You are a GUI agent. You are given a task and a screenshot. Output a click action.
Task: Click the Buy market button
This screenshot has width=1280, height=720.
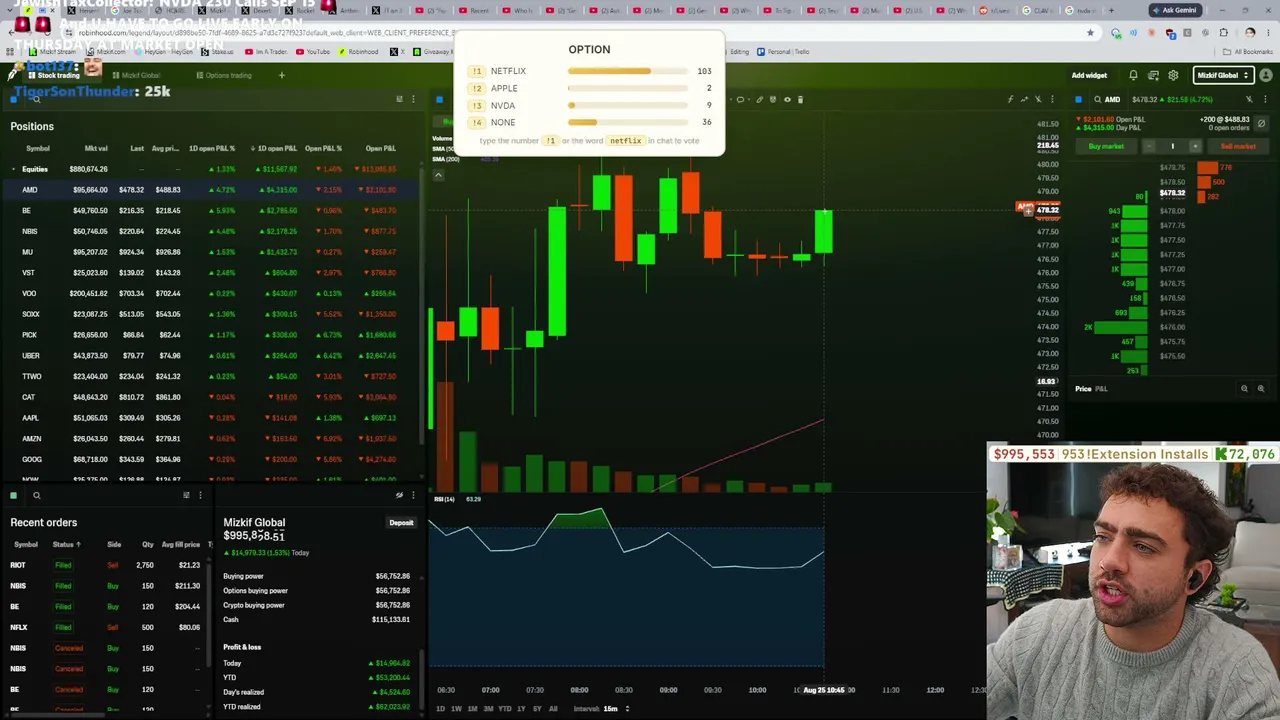[x=1106, y=146]
